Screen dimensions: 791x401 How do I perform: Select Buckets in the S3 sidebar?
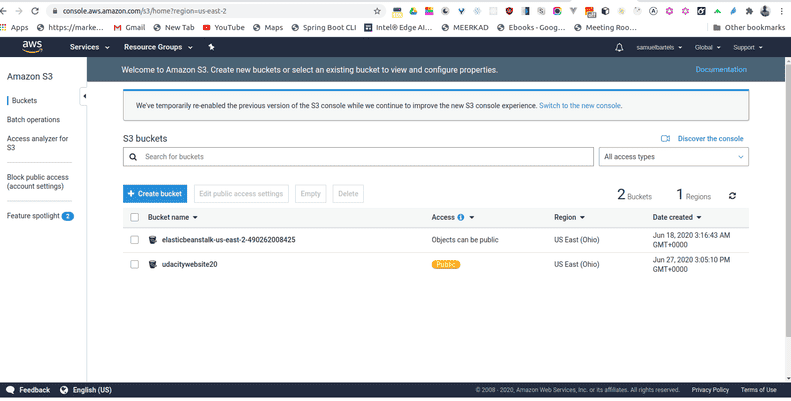(24, 100)
